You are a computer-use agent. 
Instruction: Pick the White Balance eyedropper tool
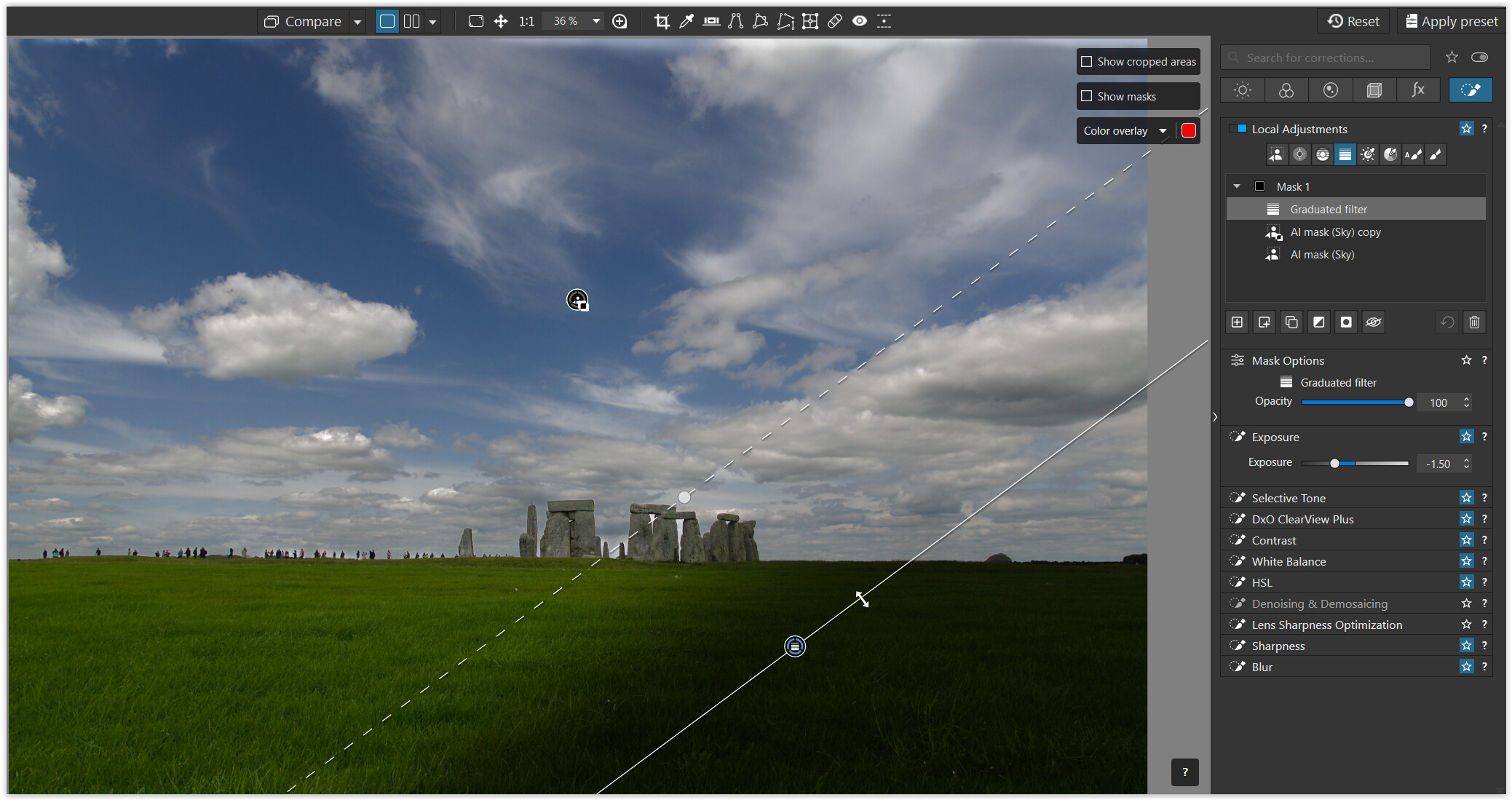coord(686,21)
